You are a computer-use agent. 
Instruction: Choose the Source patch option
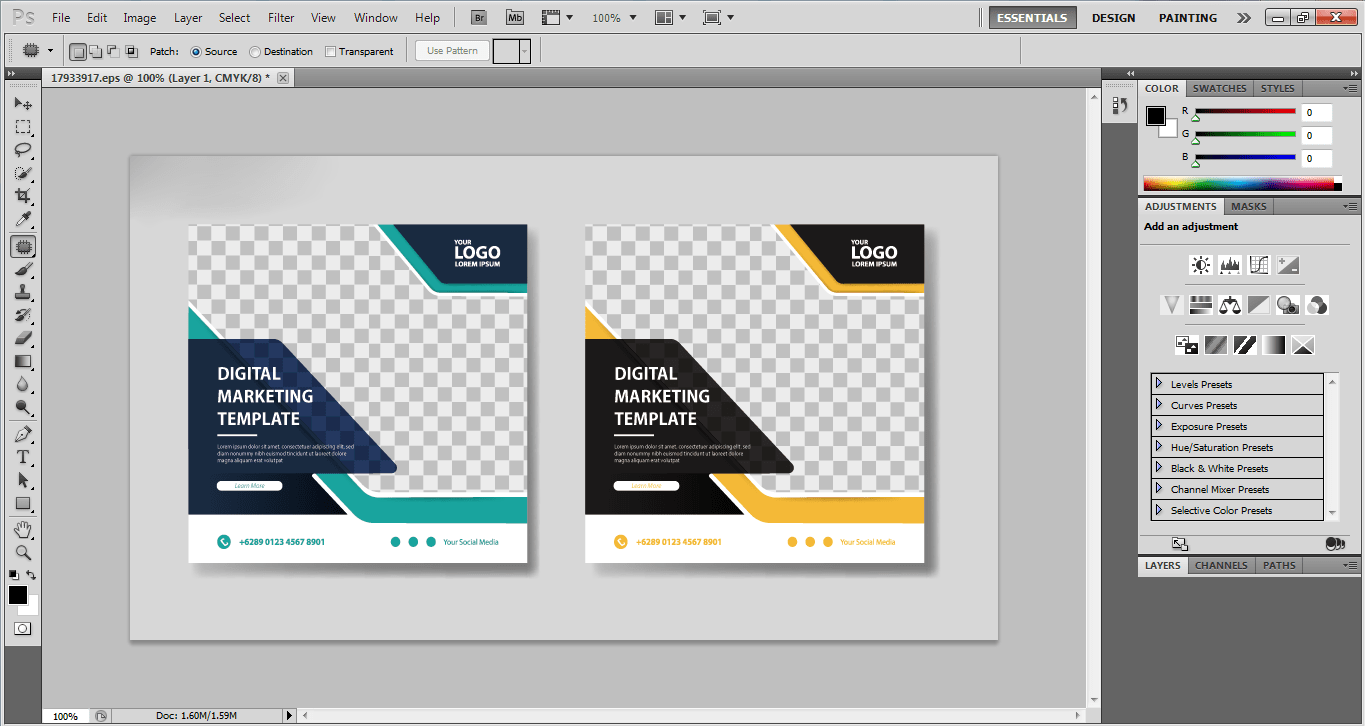[196, 52]
